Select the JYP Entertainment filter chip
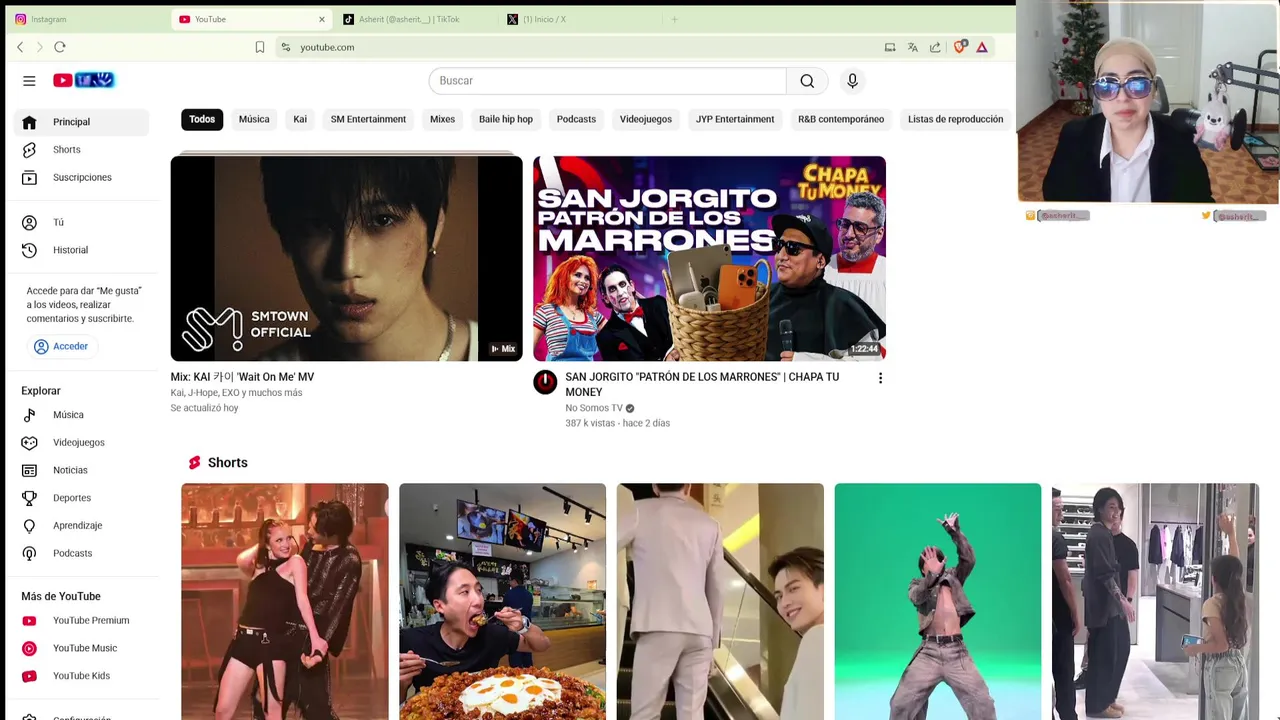The height and width of the screenshot is (720, 1280). [735, 119]
